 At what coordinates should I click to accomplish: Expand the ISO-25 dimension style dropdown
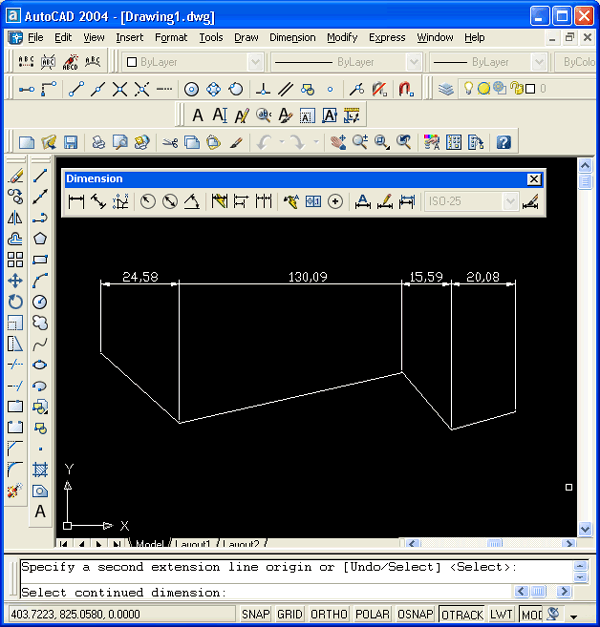[x=510, y=202]
